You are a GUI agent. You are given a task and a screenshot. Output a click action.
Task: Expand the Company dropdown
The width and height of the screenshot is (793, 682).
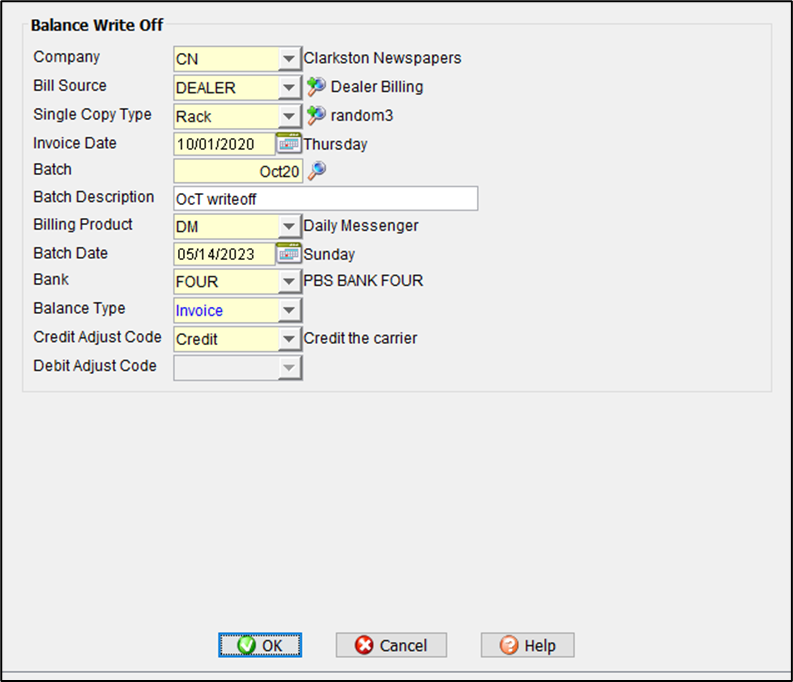[289, 59]
